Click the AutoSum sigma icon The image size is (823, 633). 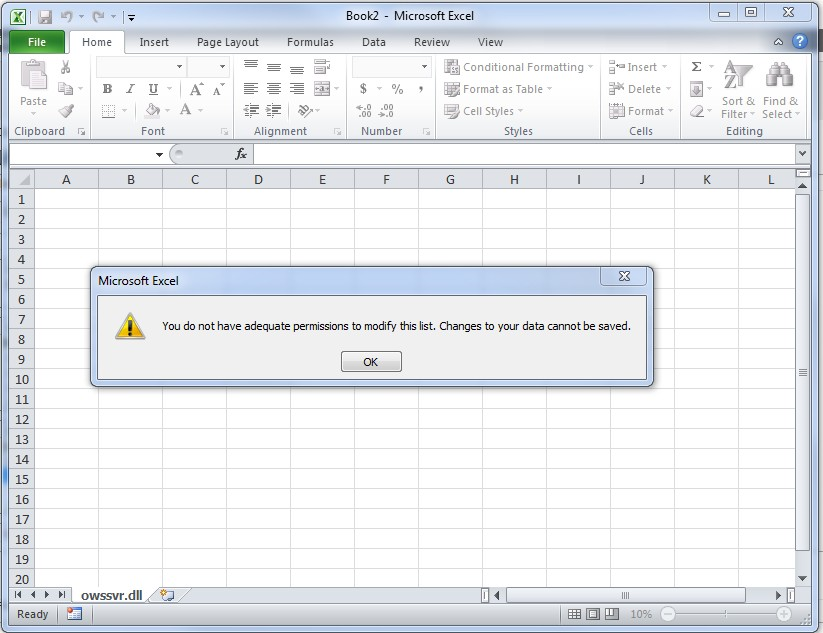tap(697, 67)
